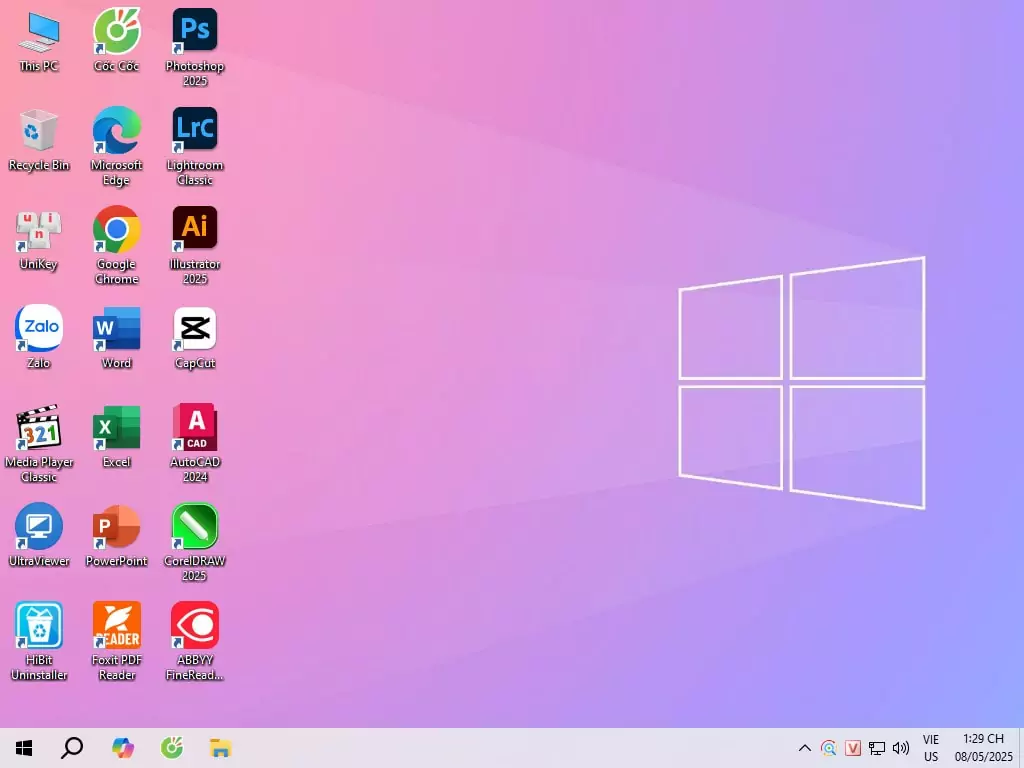Viewport: 1024px width, 768px height.
Task: Open Cốc Cốc from the taskbar
Action: (x=172, y=748)
